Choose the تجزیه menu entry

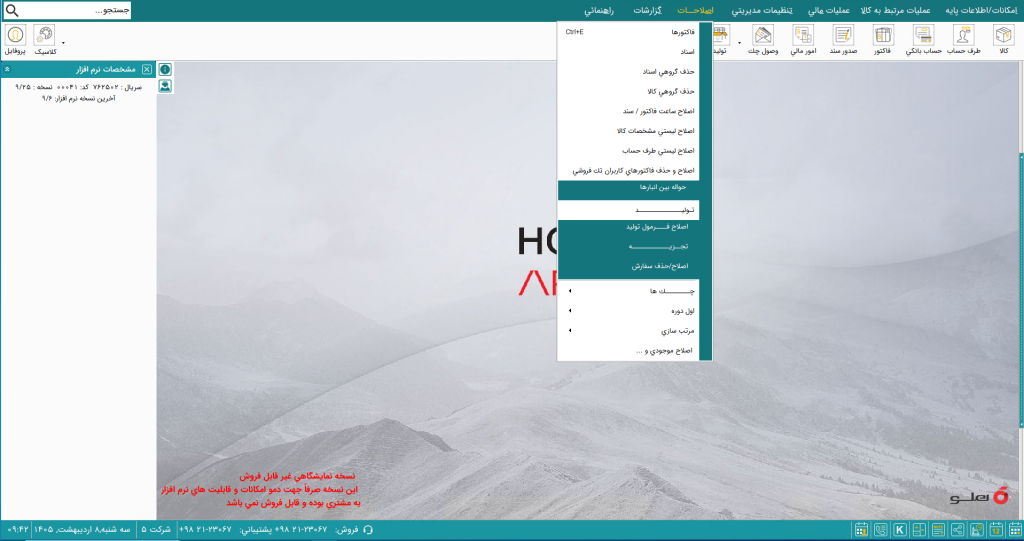628,246
